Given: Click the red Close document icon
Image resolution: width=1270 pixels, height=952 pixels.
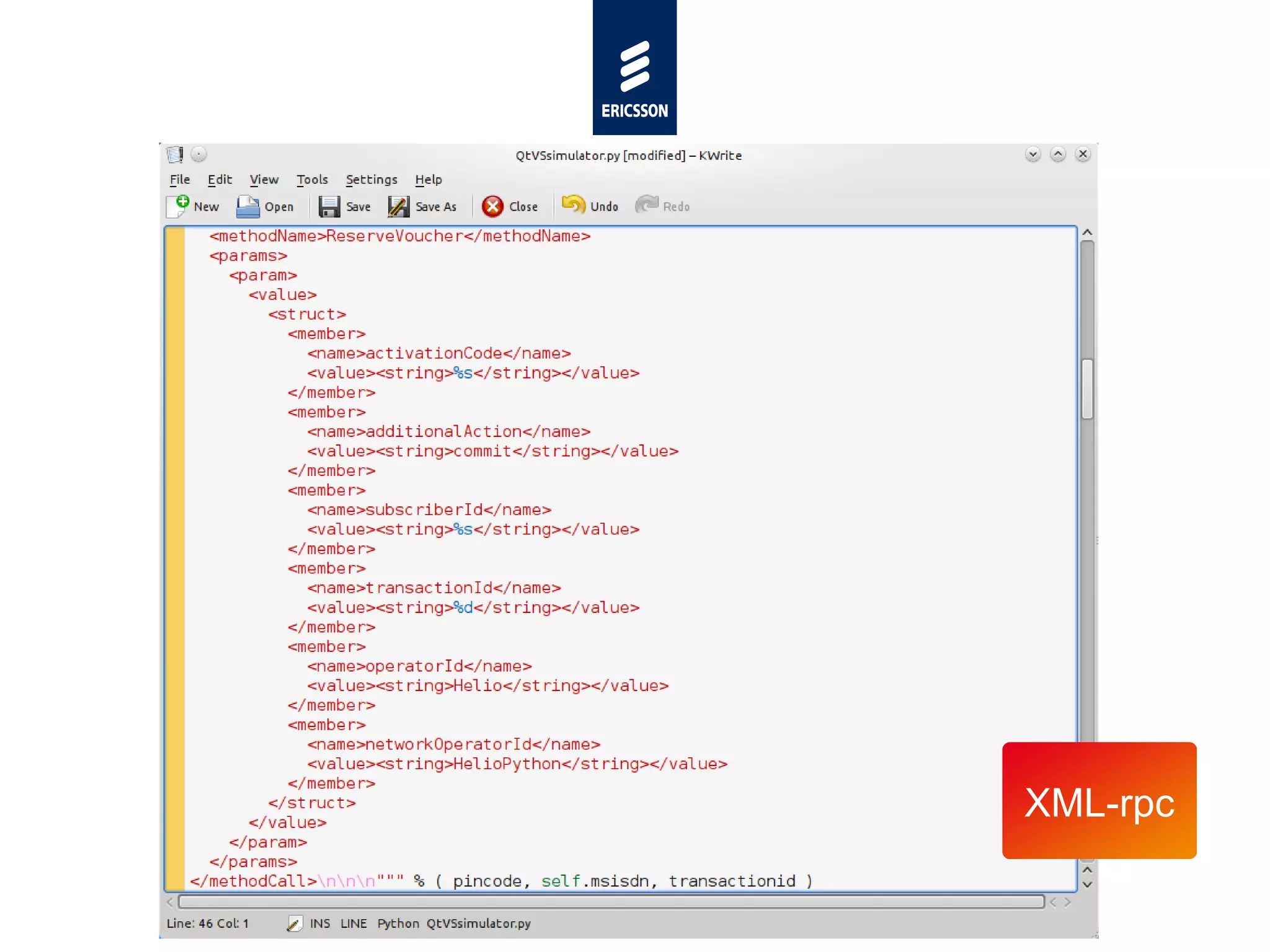Looking at the screenshot, I should [492, 206].
